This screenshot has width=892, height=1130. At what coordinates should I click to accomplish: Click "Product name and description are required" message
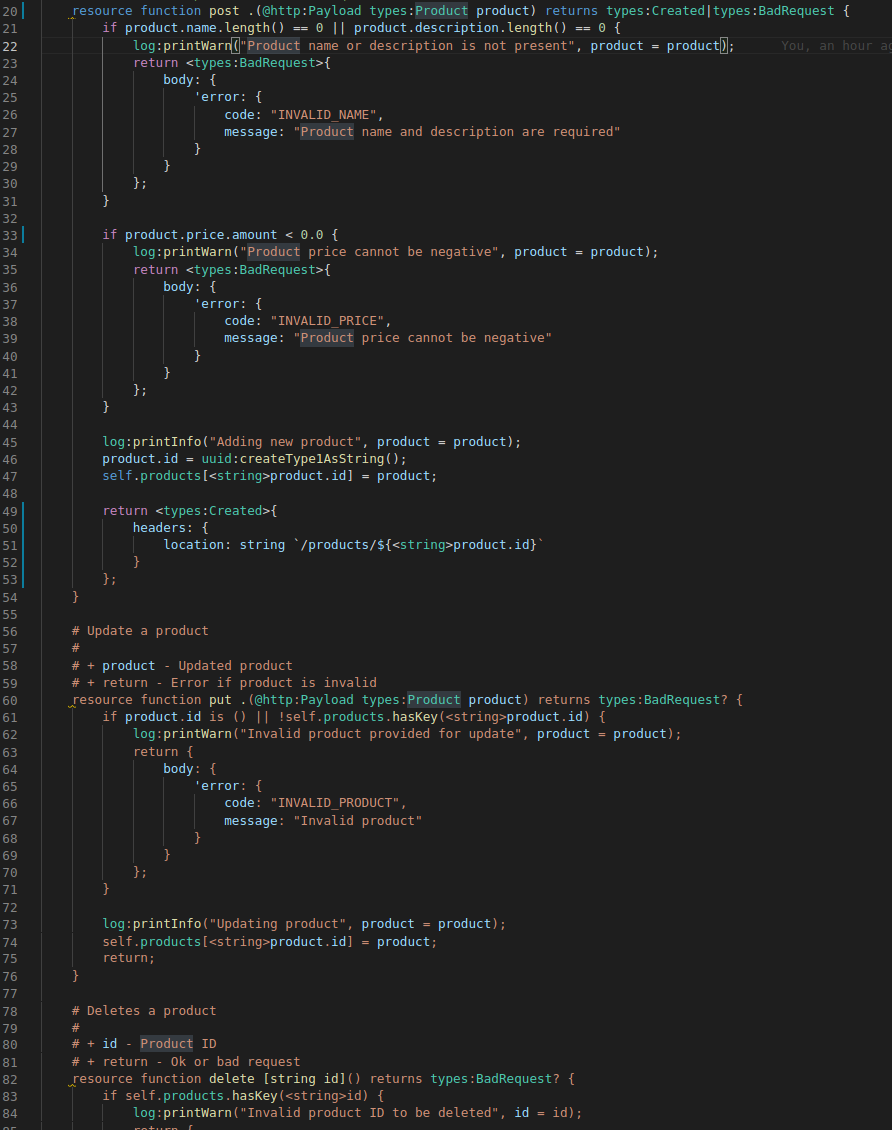[x=457, y=132]
